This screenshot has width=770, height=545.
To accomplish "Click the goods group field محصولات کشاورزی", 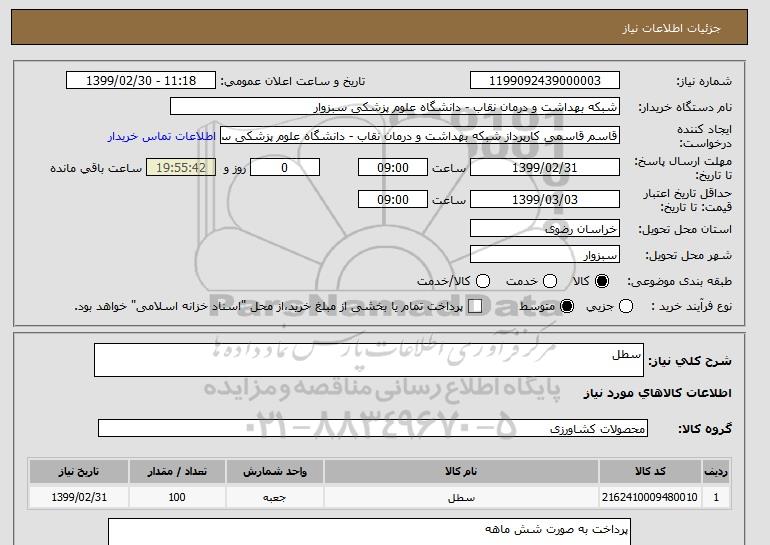I will 373,428.
